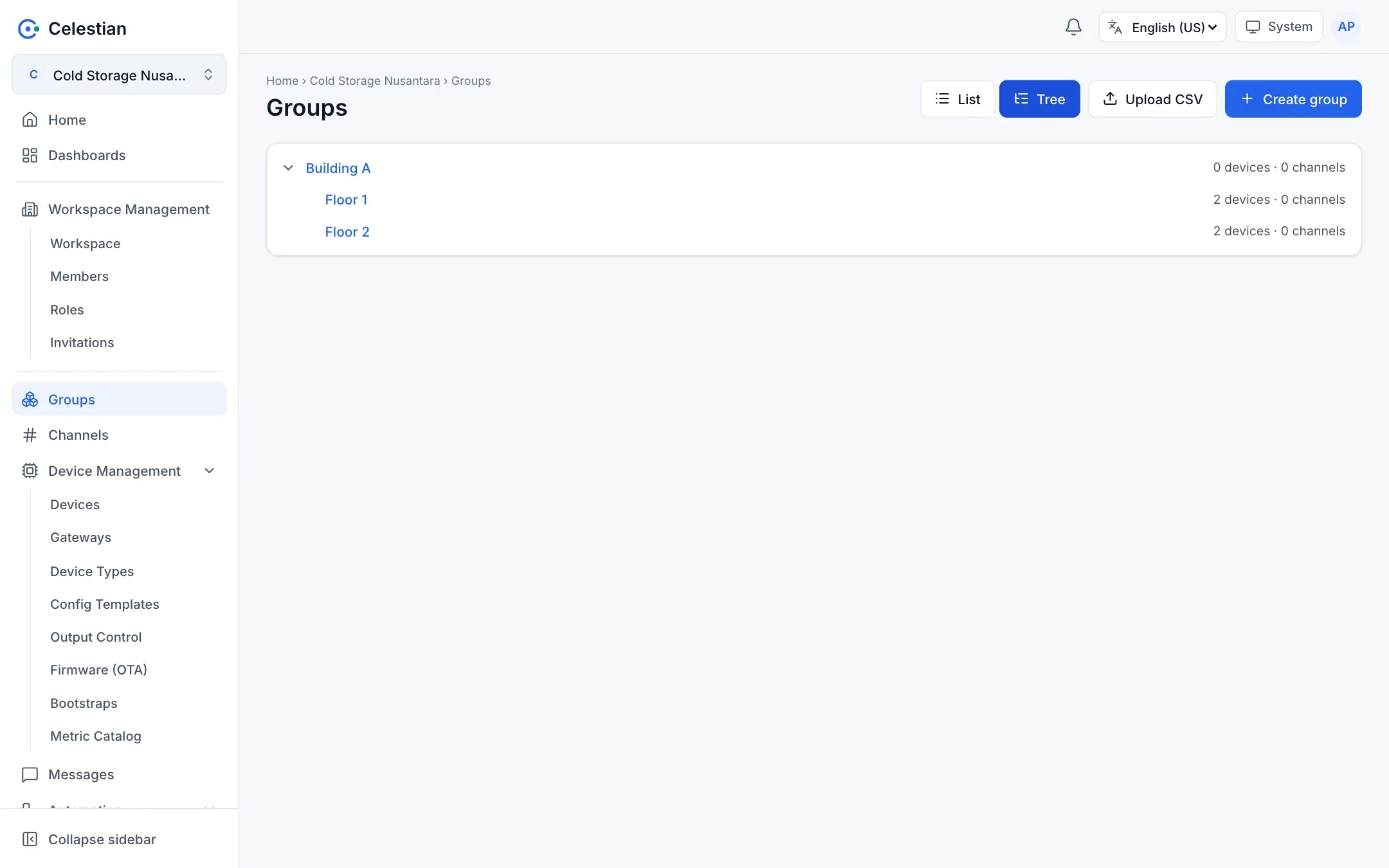Open the Cold Storage Nusantara workspace switcher

click(119, 75)
